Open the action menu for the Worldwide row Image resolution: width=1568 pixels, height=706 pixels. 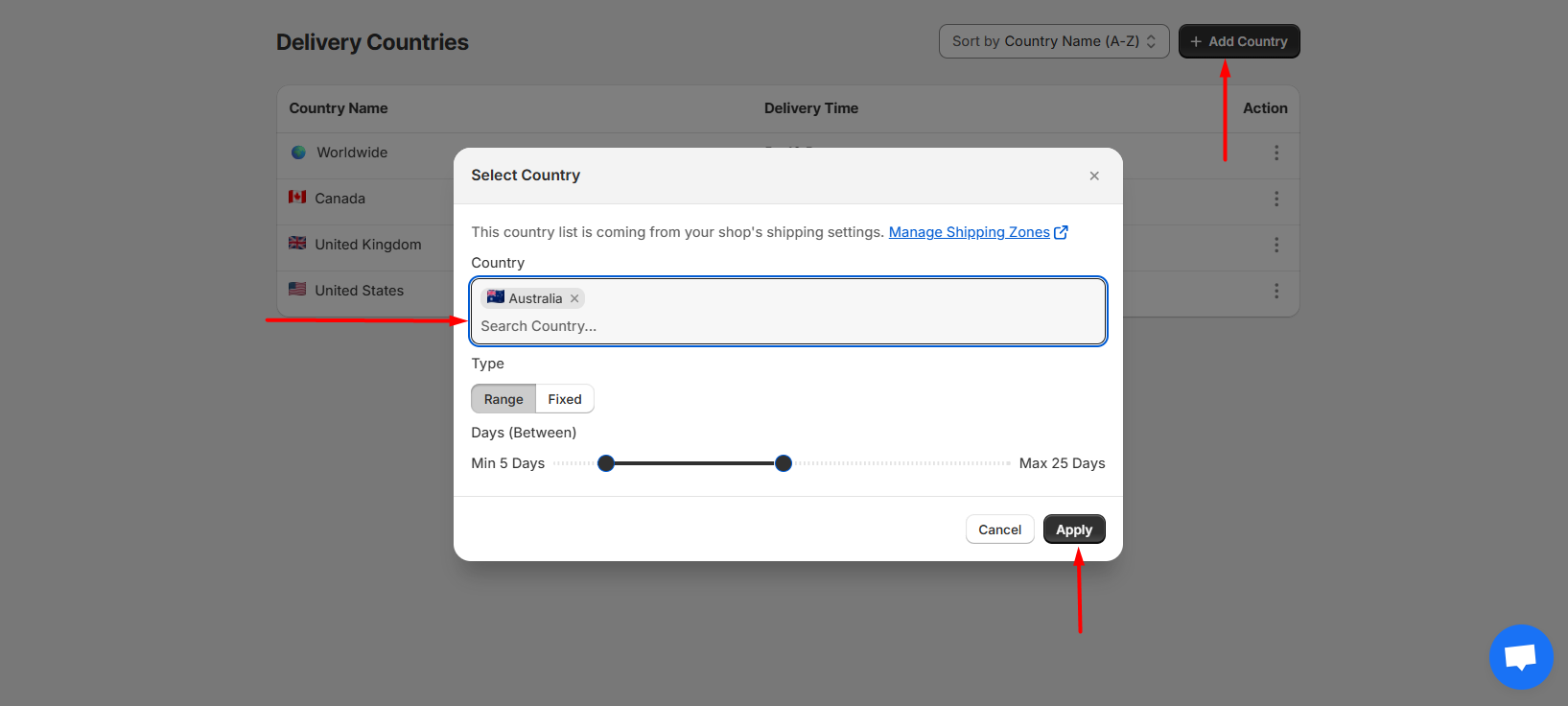point(1276,152)
